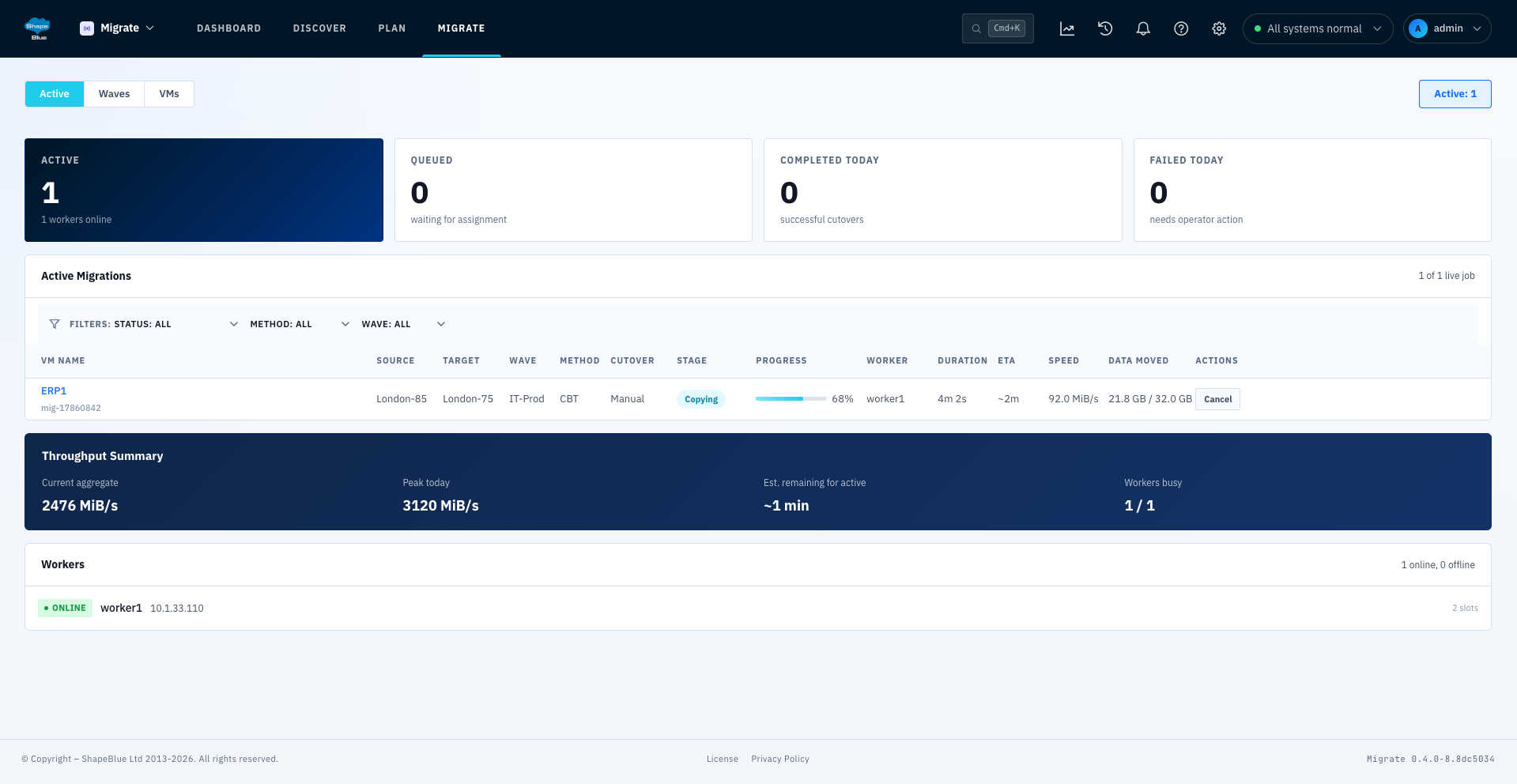The image size is (1517, 784).
Task: Click worker1 in the Workers list
Action: [x=121, y=608]
